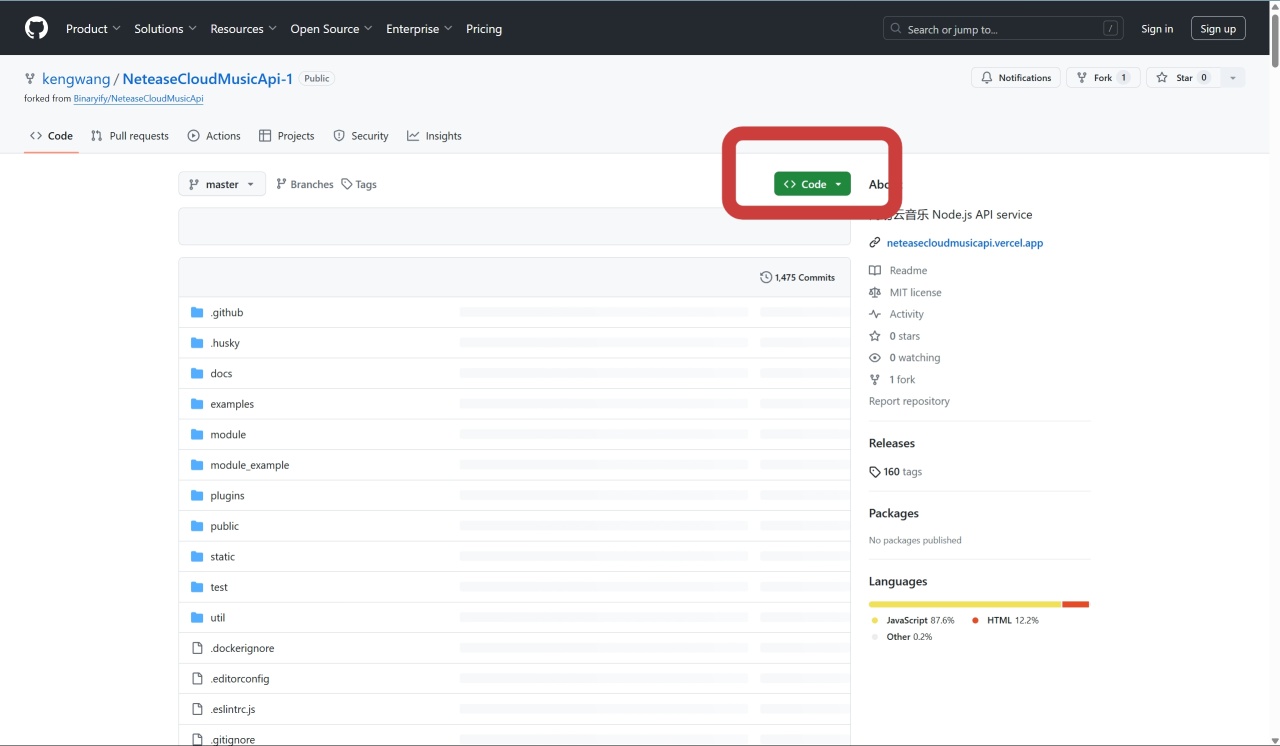
Task: Expand the Product menu
Action: [93, 29]
